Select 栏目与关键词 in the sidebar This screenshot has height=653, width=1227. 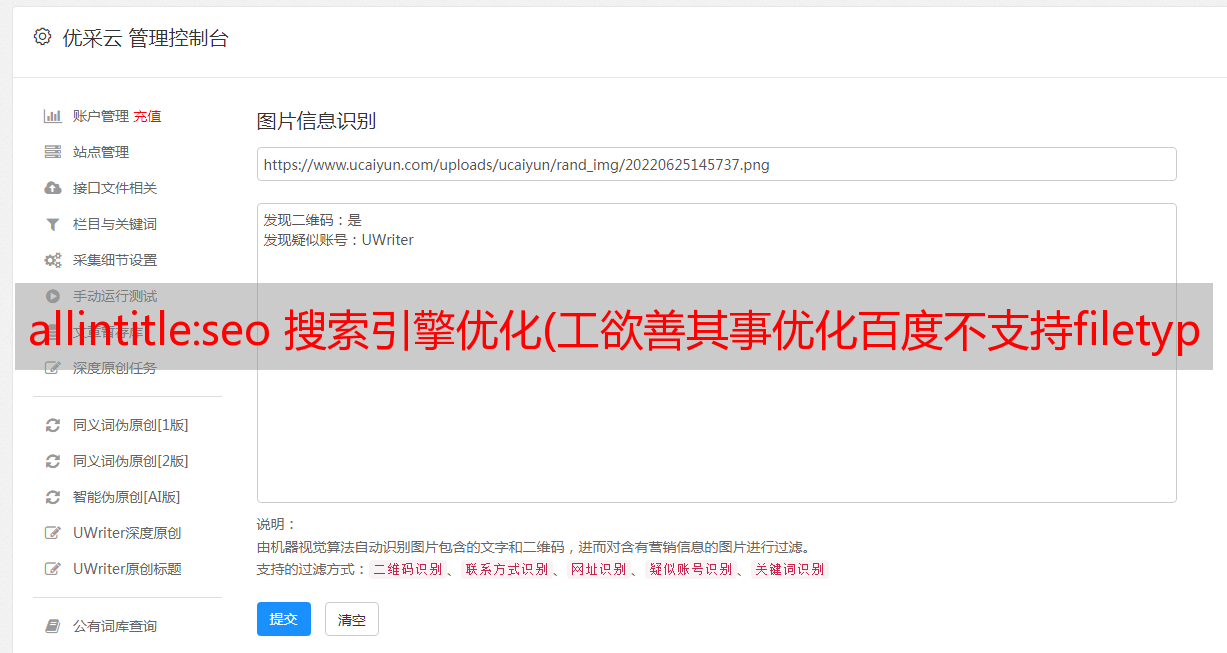(115, 224)
